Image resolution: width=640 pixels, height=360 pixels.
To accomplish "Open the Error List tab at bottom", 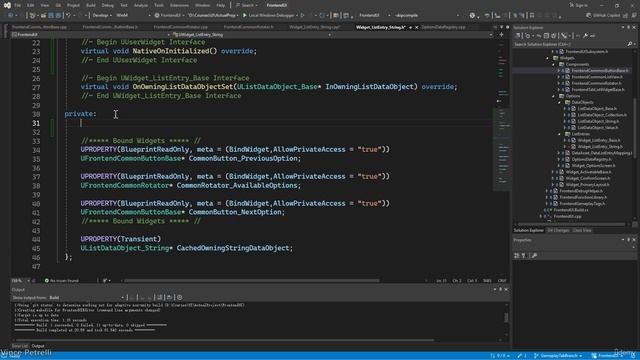I will 20,346.
